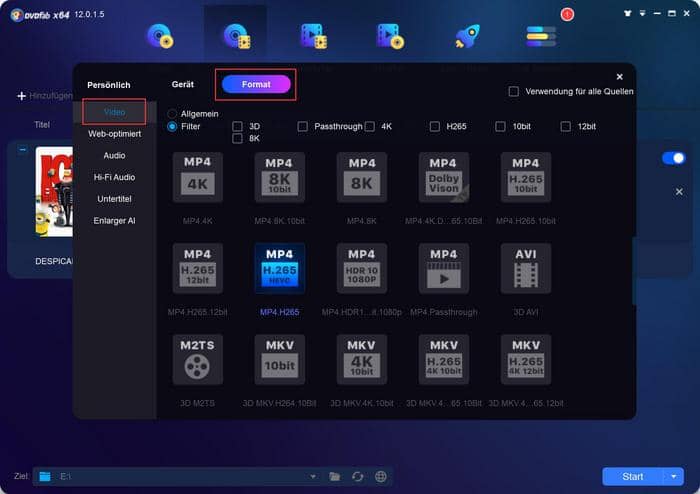Open the Launchpad rocket icon
This screenshot has width=700, height=494.
tap(466, 36)
